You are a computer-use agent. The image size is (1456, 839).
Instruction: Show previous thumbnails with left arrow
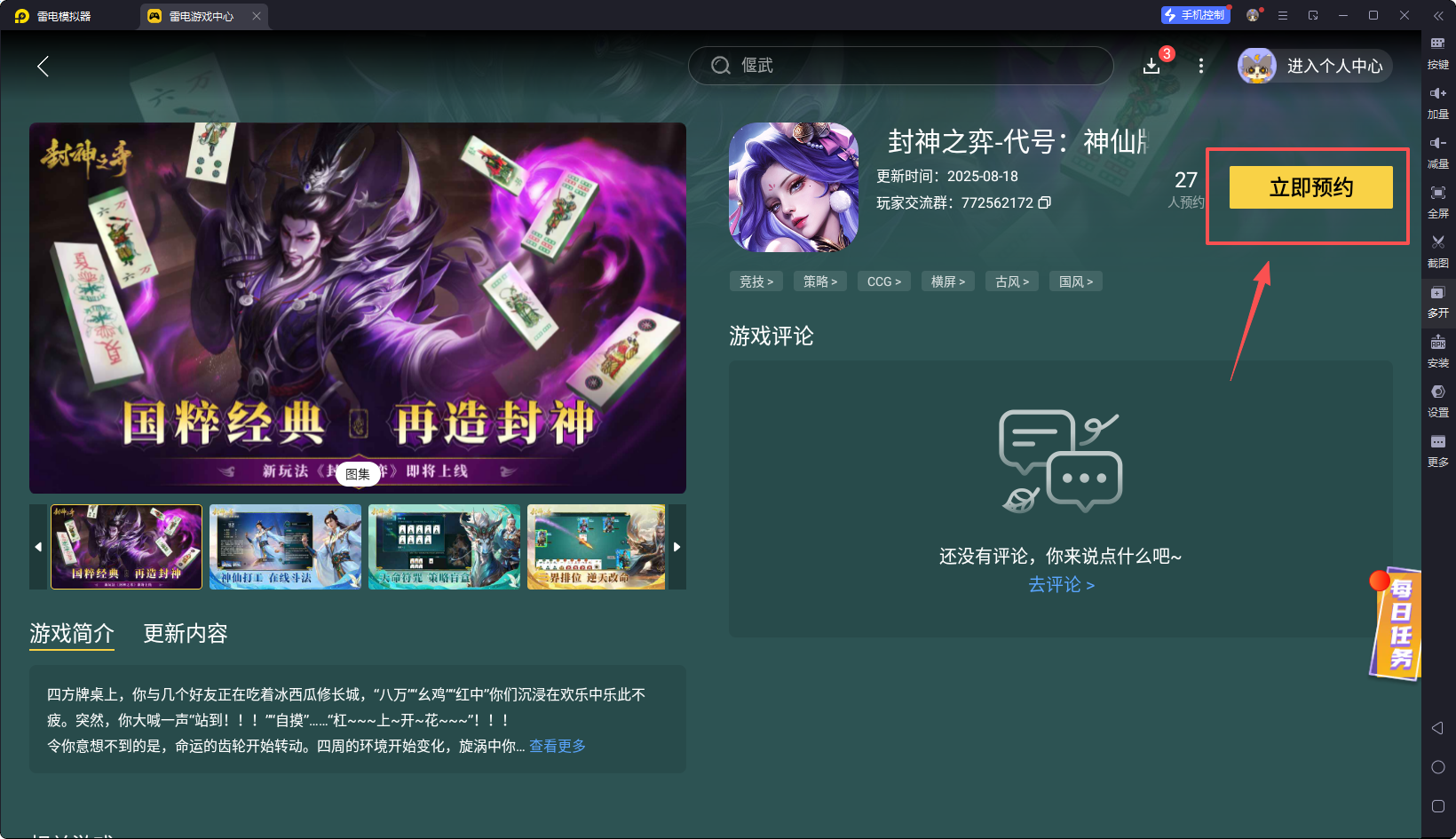[38, 547]
